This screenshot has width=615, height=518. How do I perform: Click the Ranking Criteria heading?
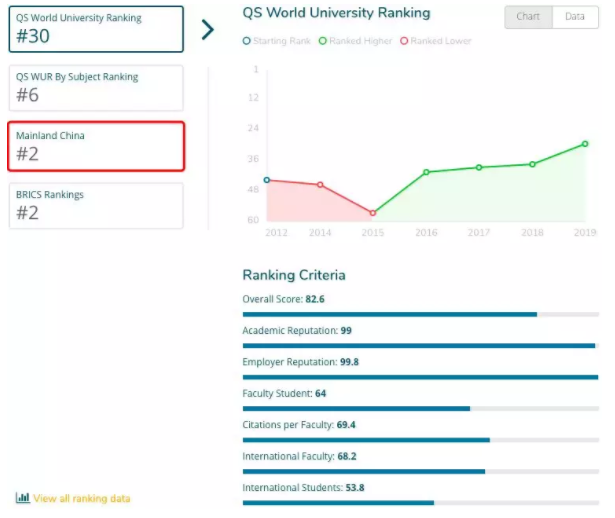294,275
